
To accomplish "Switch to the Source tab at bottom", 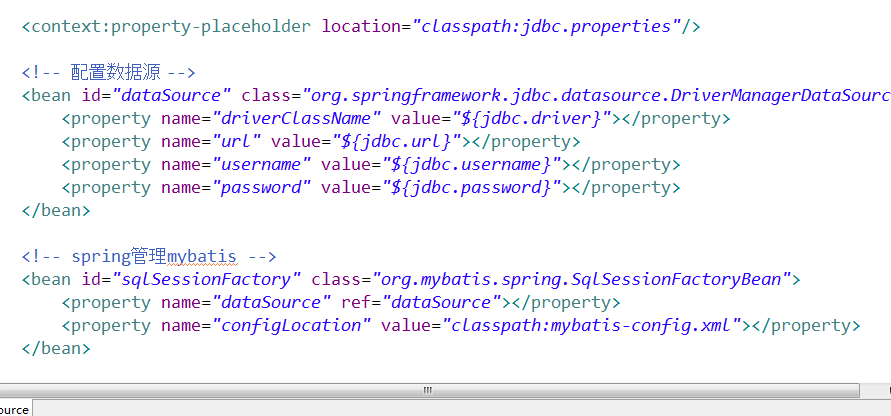I will (x=15, y=409).
